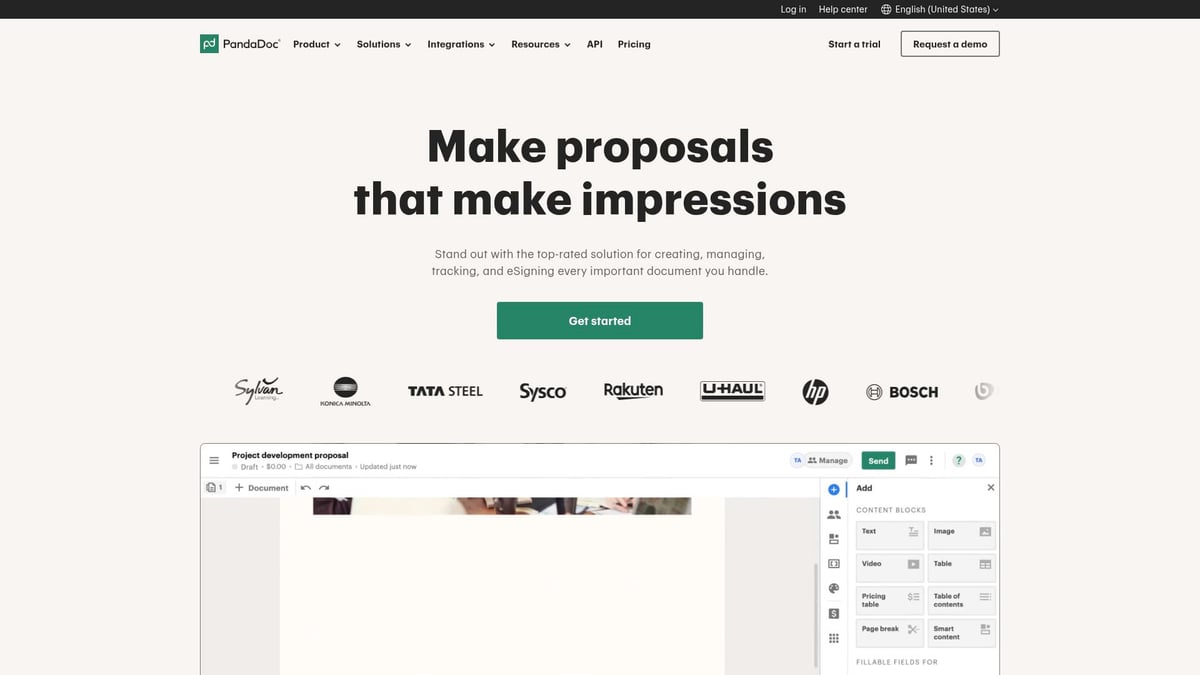Open the Integrations dropdown
The width and height of the screenshot is (1200, 675).
[x=461, y=44]
